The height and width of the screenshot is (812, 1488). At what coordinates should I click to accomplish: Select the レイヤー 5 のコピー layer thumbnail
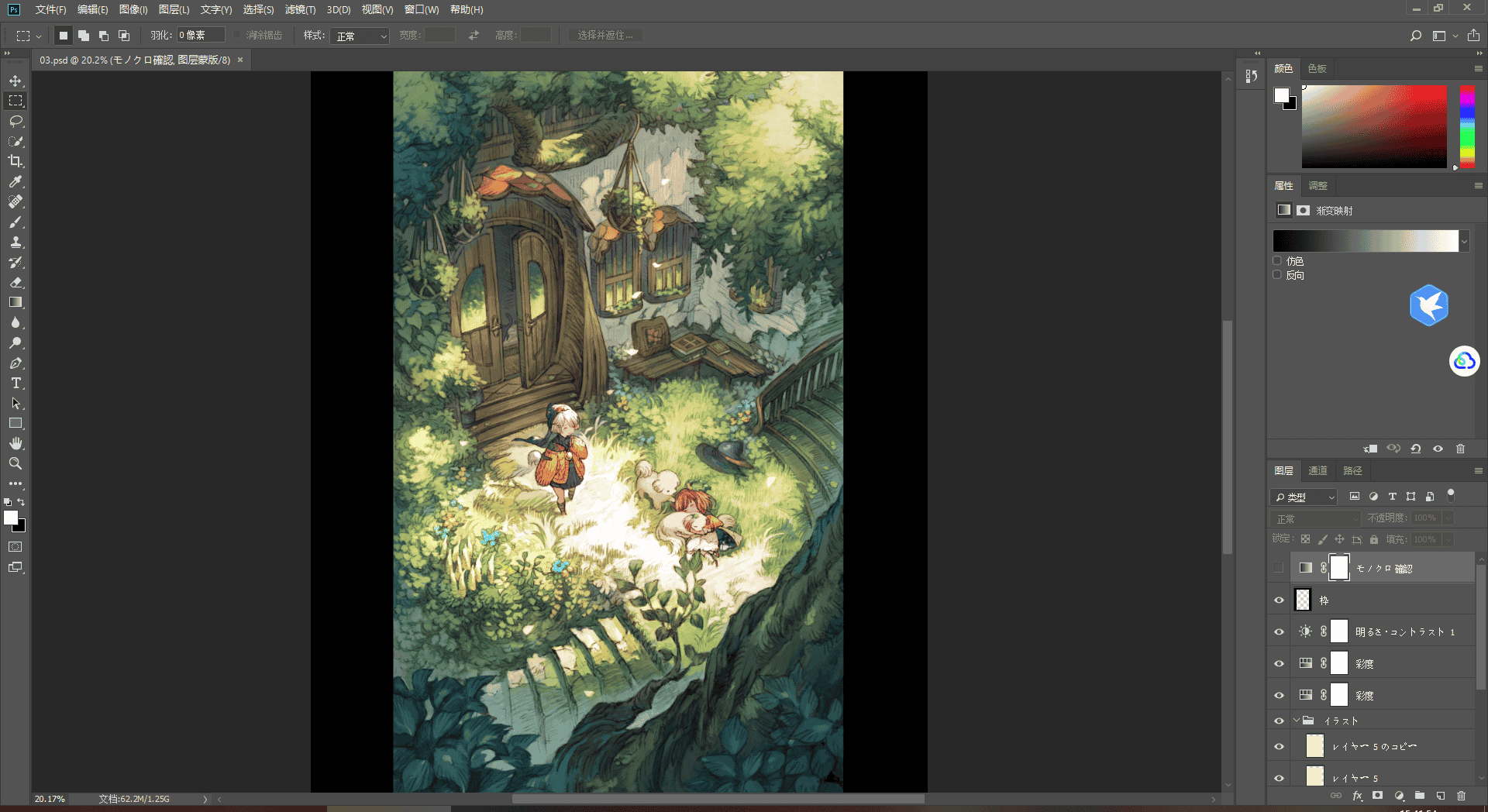point(1315,746)
